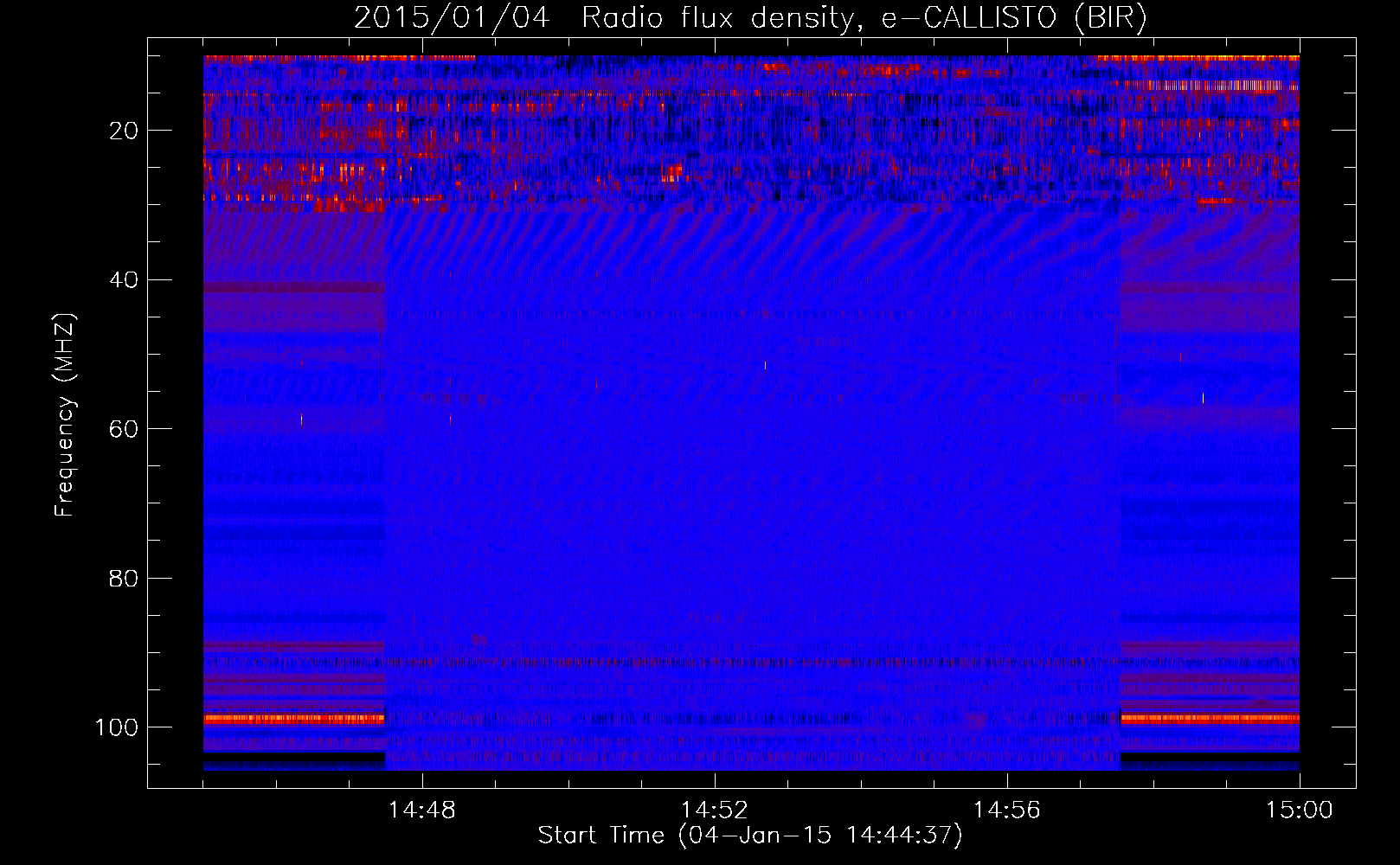Viewport: 1400px width, 865px height.
Task: Click the 14:56 time tick label
Action: tap(1006, 811)
